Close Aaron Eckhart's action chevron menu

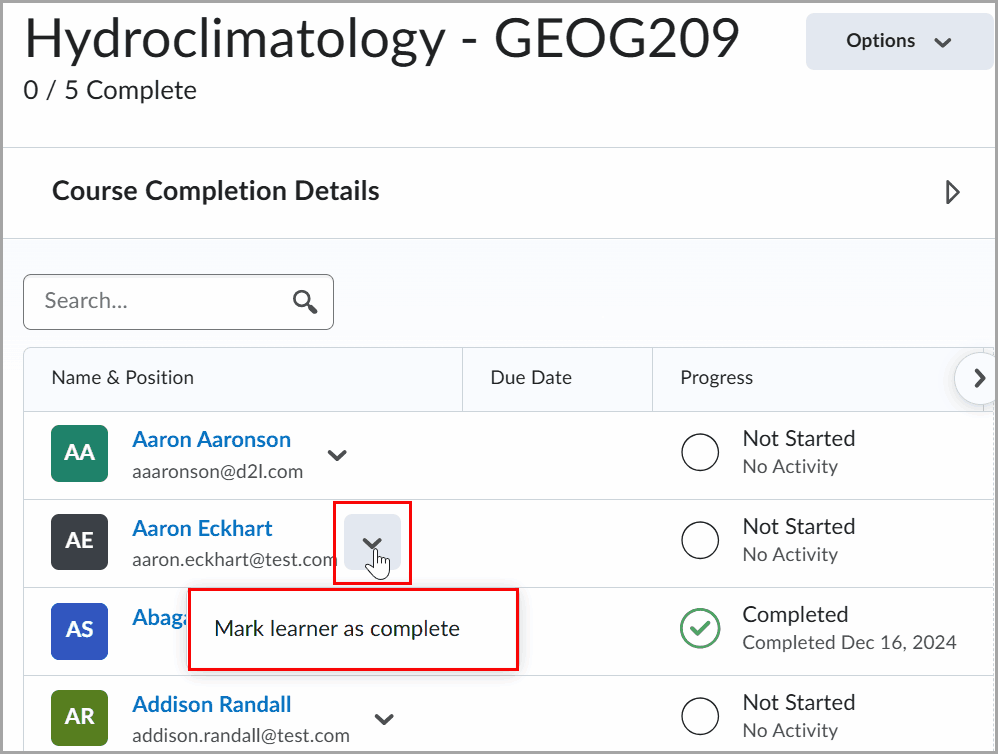pyautogui.click(x=372, y=543)
